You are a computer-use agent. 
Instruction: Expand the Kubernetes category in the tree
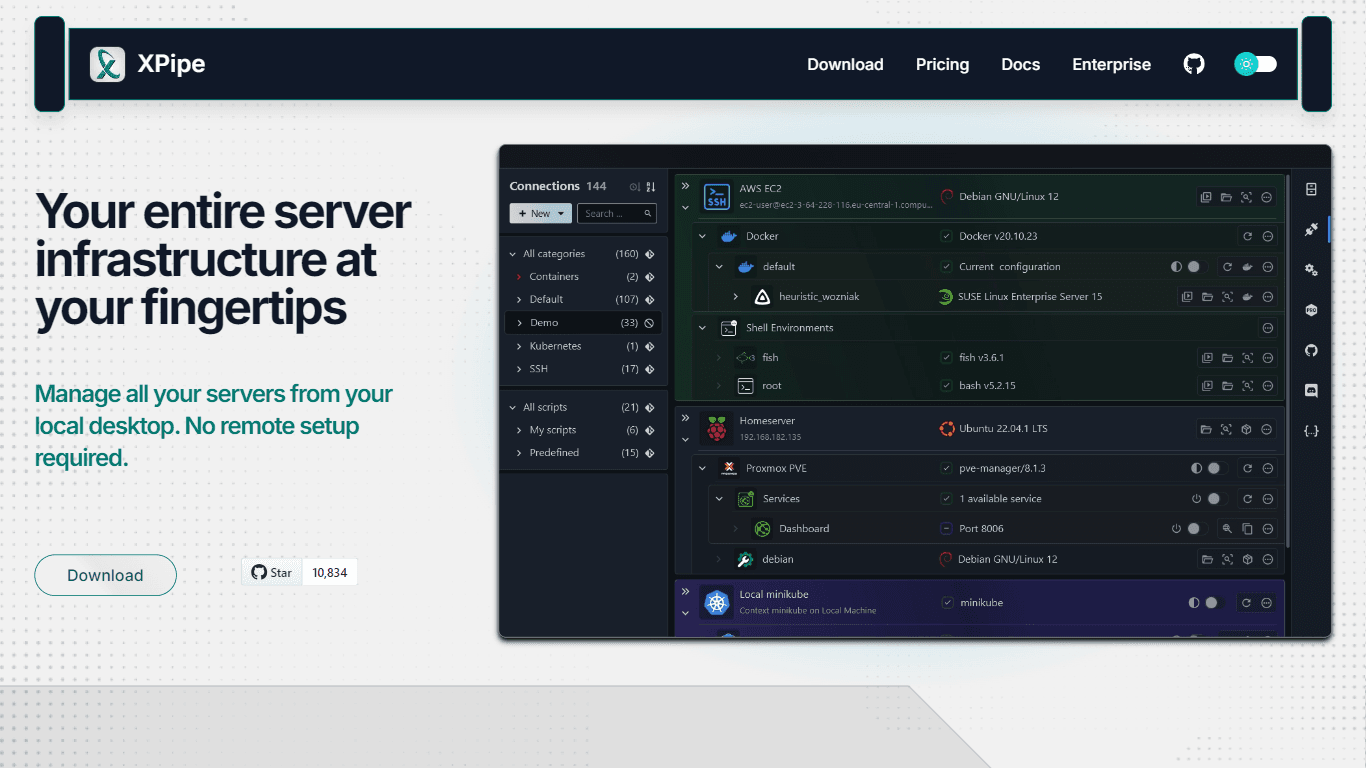519,346
